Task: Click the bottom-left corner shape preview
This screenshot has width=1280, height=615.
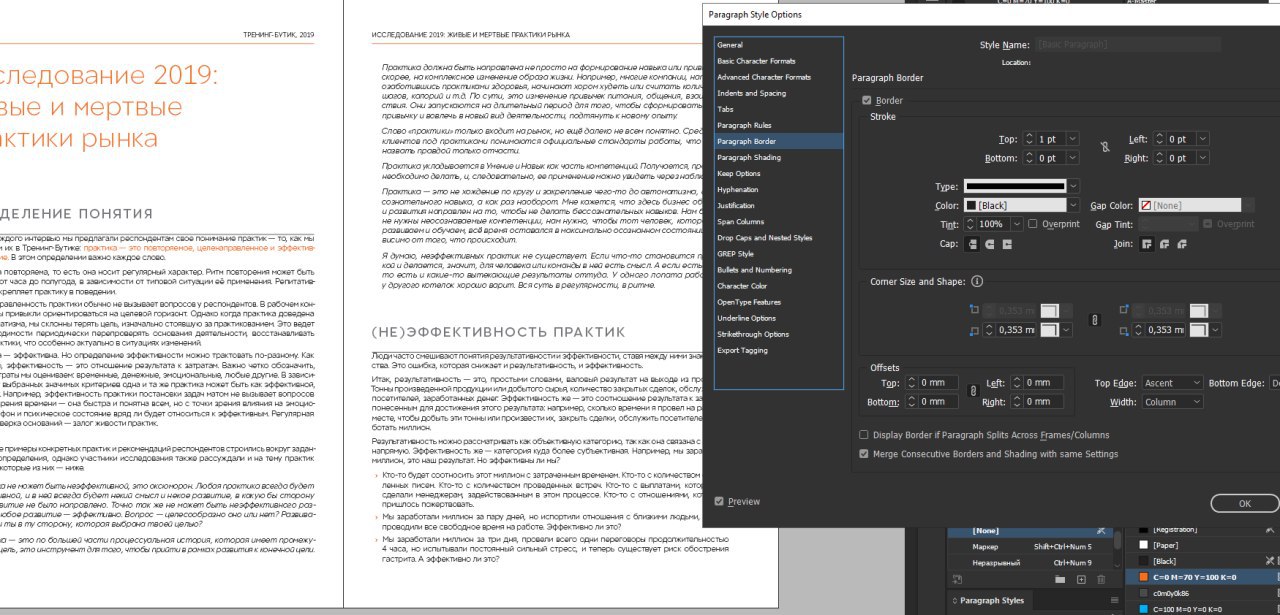Action: (x=1052, y=330)
